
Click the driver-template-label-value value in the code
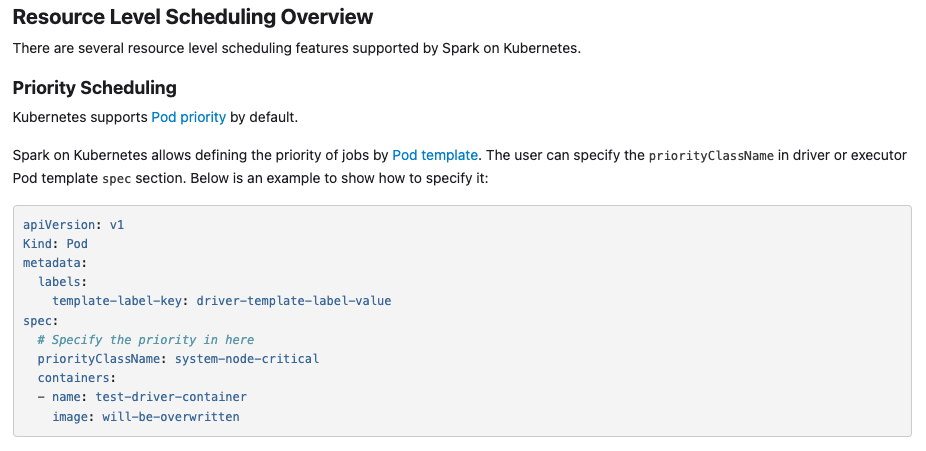[x=294, y=301]
